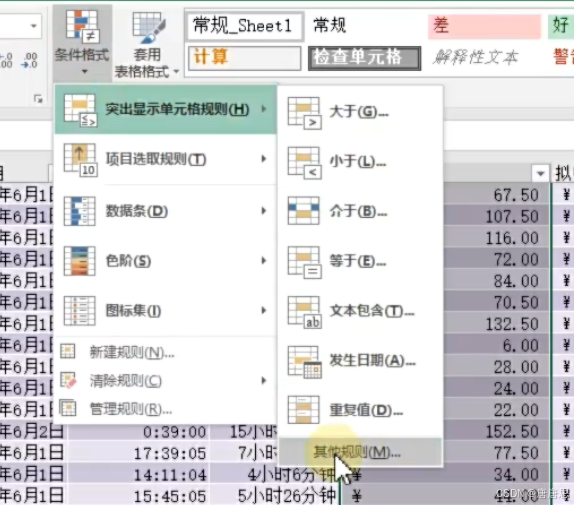Select cell with value 152.50
The width and height of the screenshot is (574, 505).
[496, 432]
